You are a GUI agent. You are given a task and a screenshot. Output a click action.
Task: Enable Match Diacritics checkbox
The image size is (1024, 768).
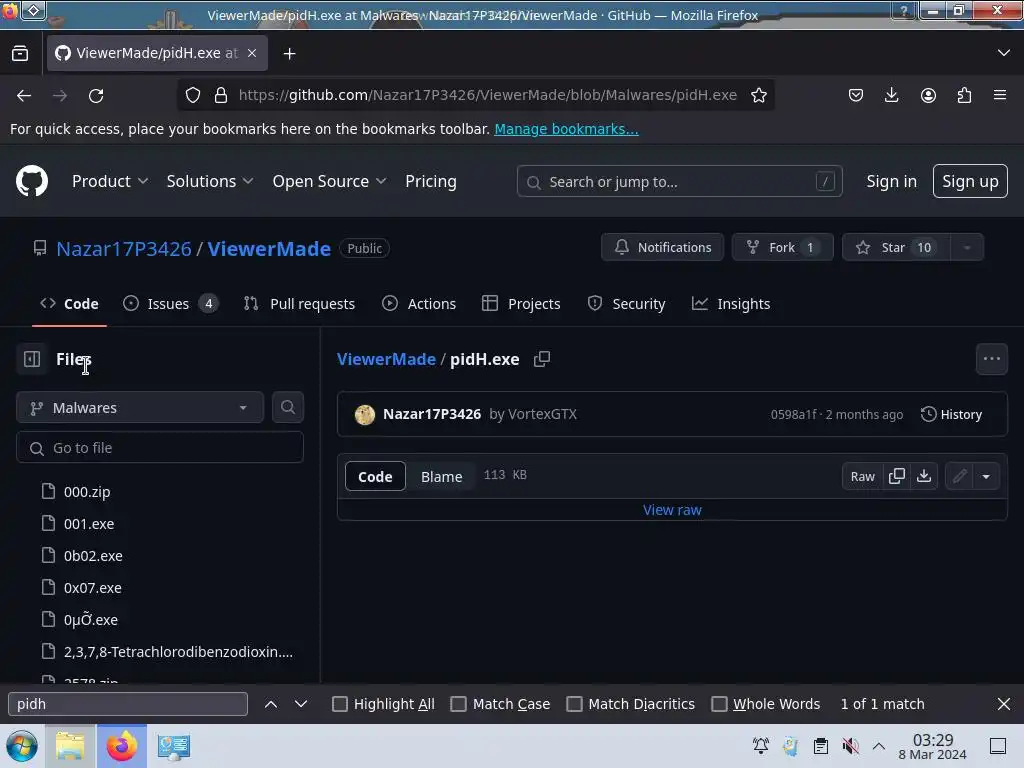click(574, 704)
